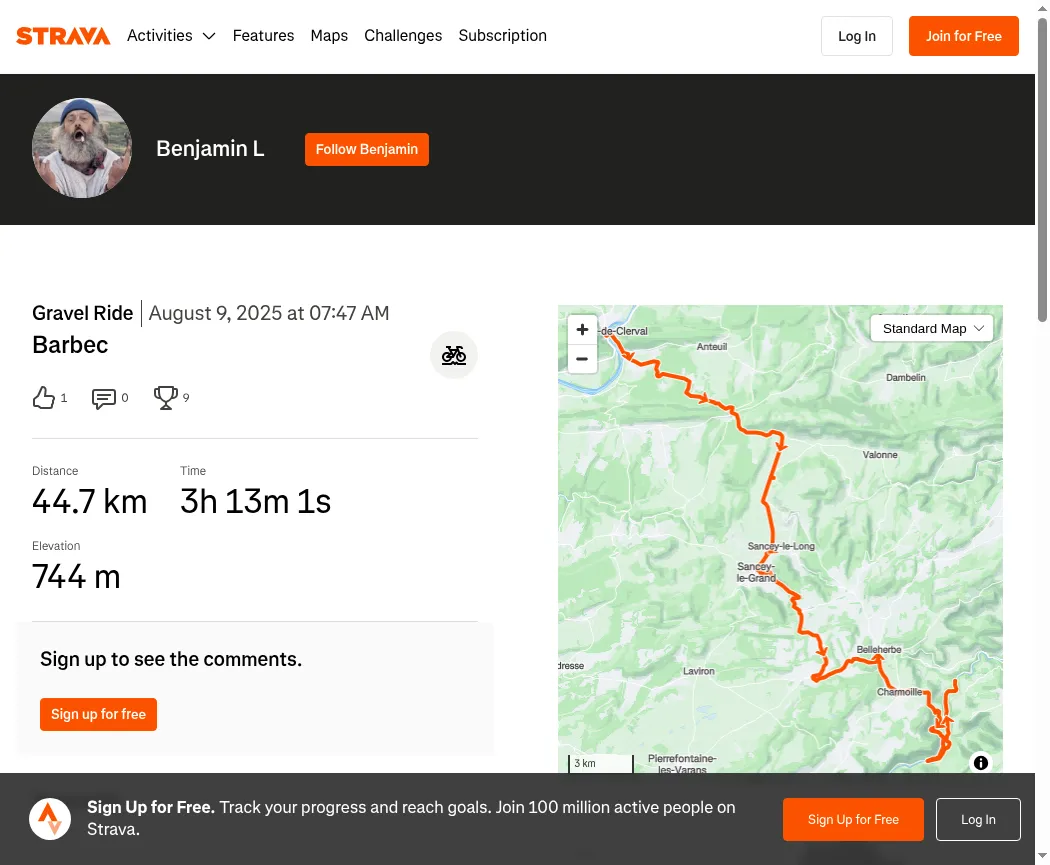Screen dimensions: 1050x865
Task: Give kudos with the thumbs-up icon
Action: point(44,398)
